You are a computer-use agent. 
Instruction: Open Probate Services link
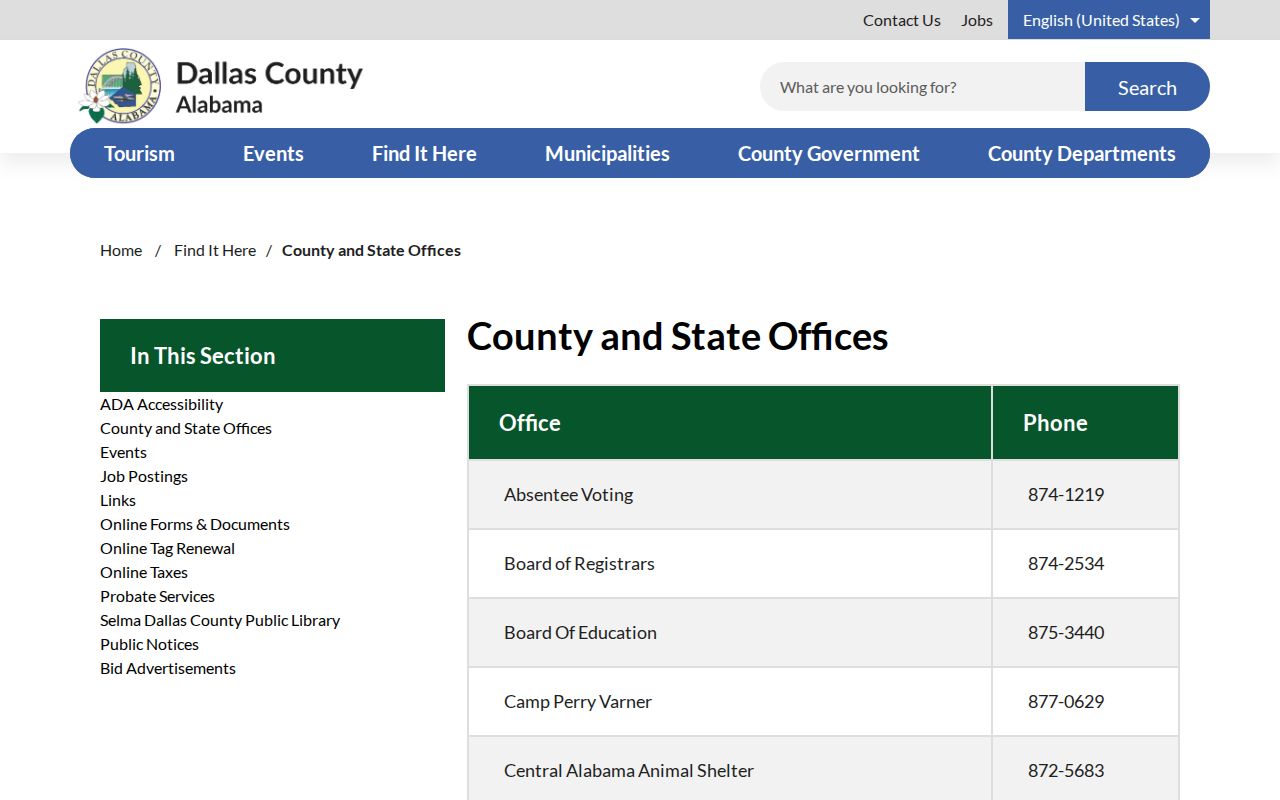tap(157, 596)
